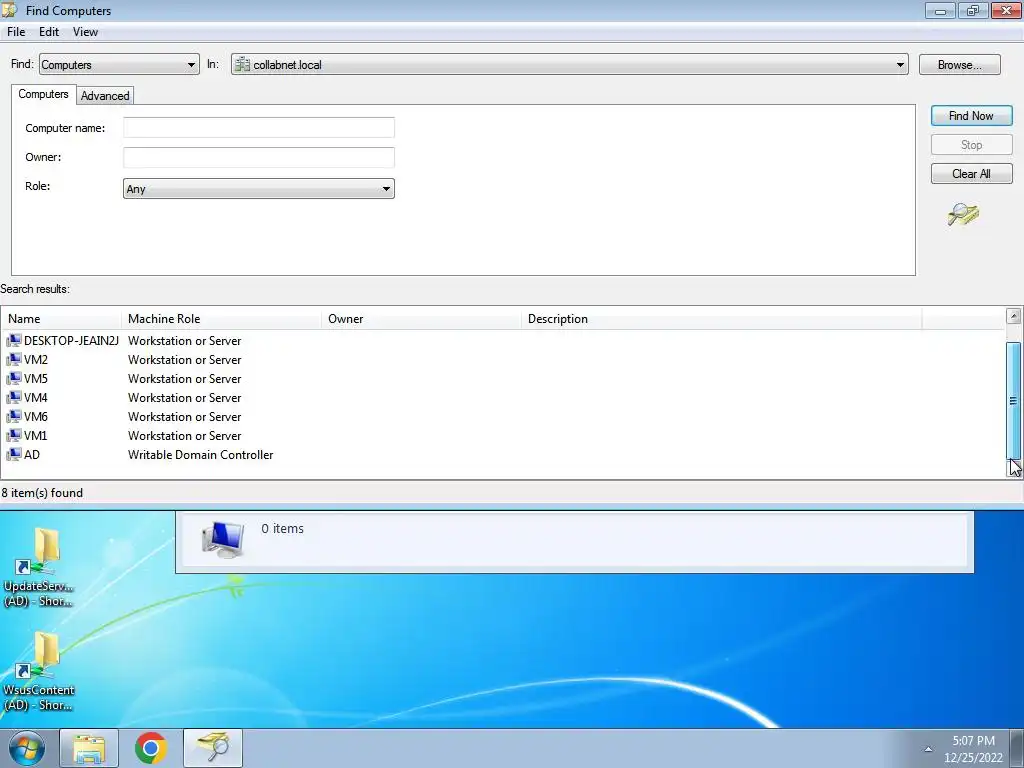
Task: Click the VM5 row computer icon
Action: coord(14,378)
